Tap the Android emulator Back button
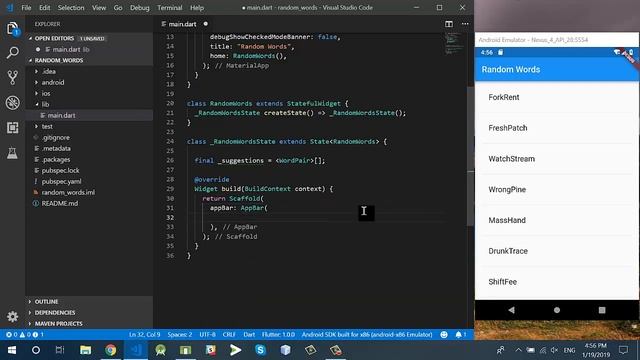 pyautogui.click(x=511, y=310)
